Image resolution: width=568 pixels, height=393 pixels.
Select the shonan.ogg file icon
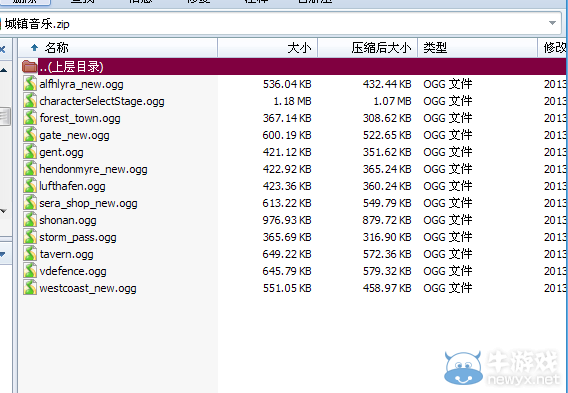pyautogui.click(x=30, y=220)
